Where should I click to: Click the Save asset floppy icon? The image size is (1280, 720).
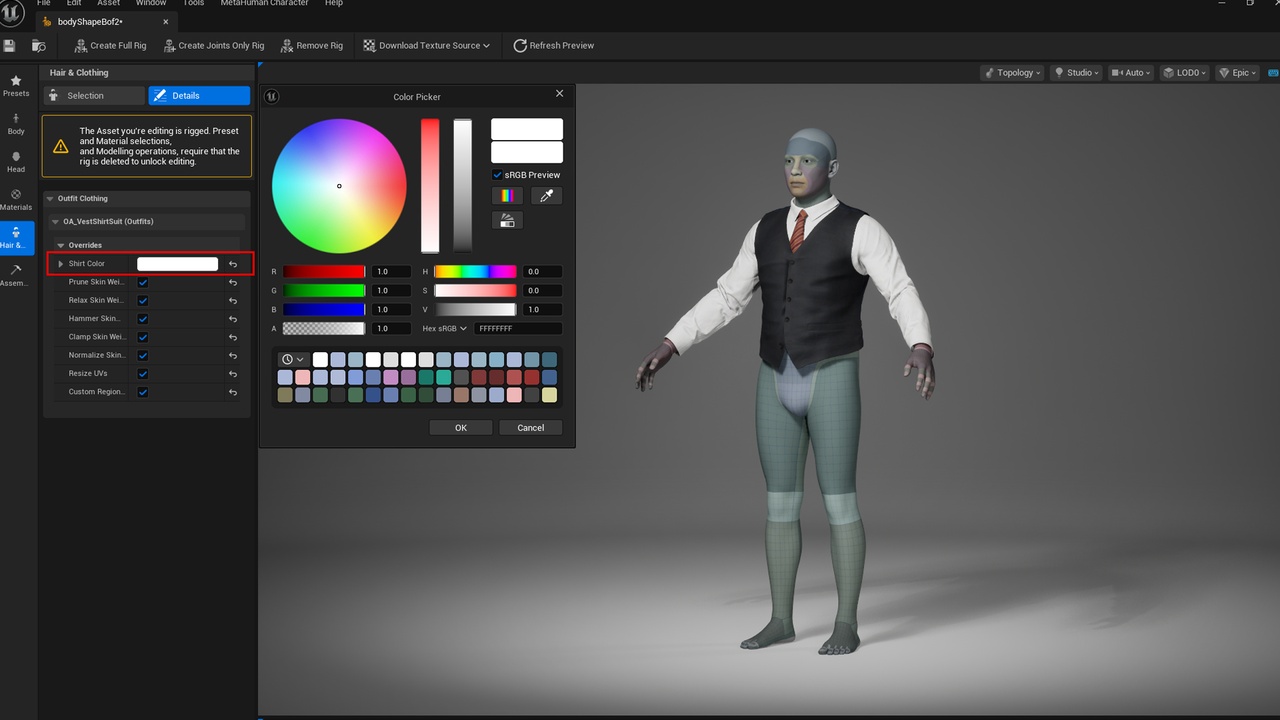10,45
